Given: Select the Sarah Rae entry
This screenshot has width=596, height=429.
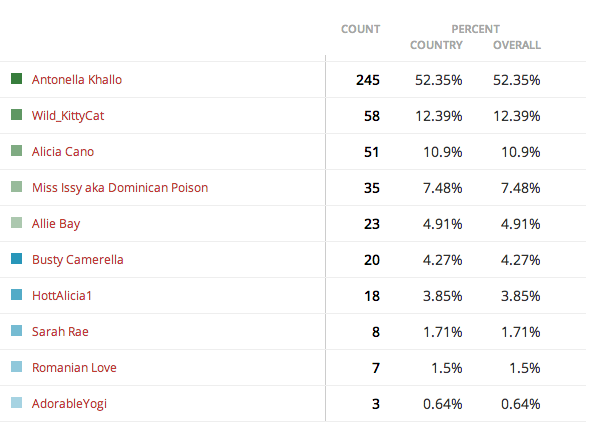Looking at the screenshot, I should (60, 331).
